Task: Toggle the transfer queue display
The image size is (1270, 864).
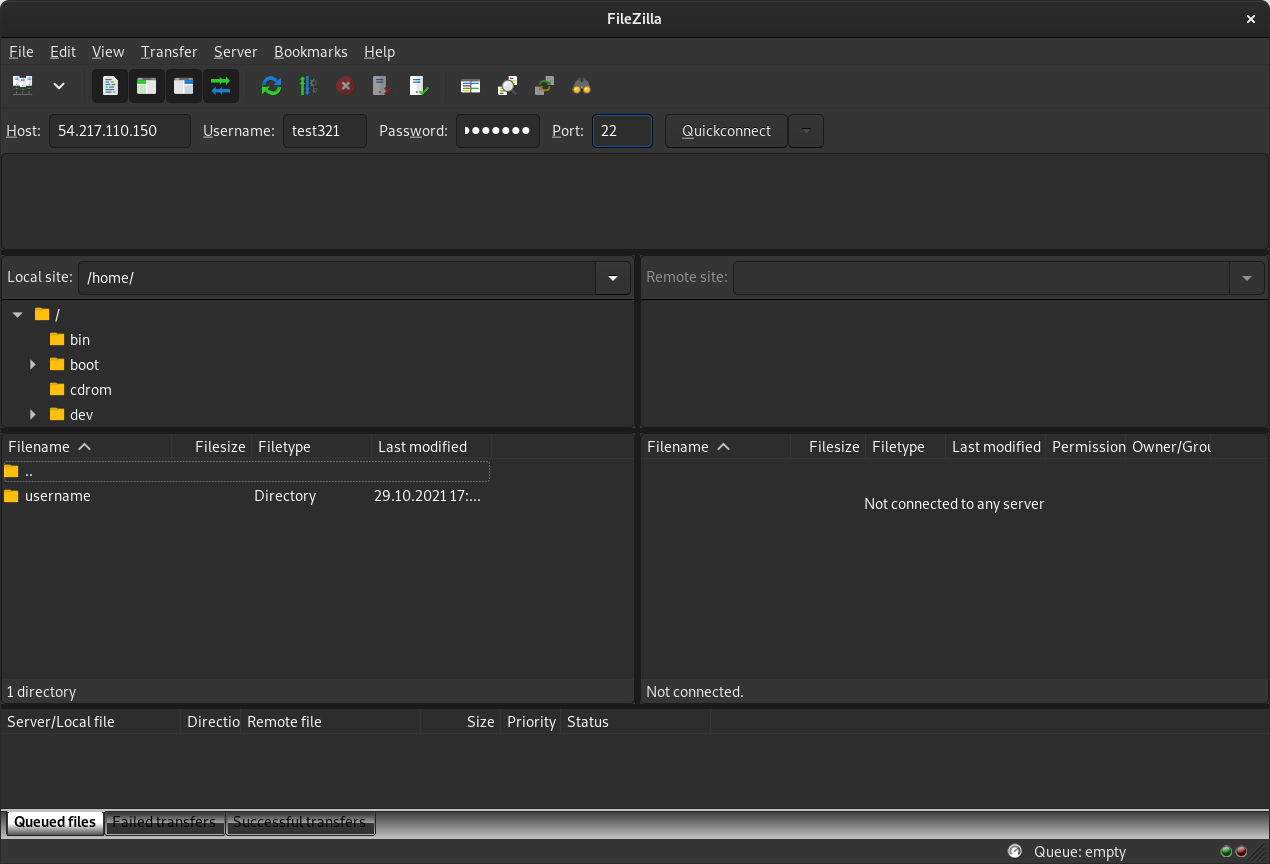Action: (221, 86)
